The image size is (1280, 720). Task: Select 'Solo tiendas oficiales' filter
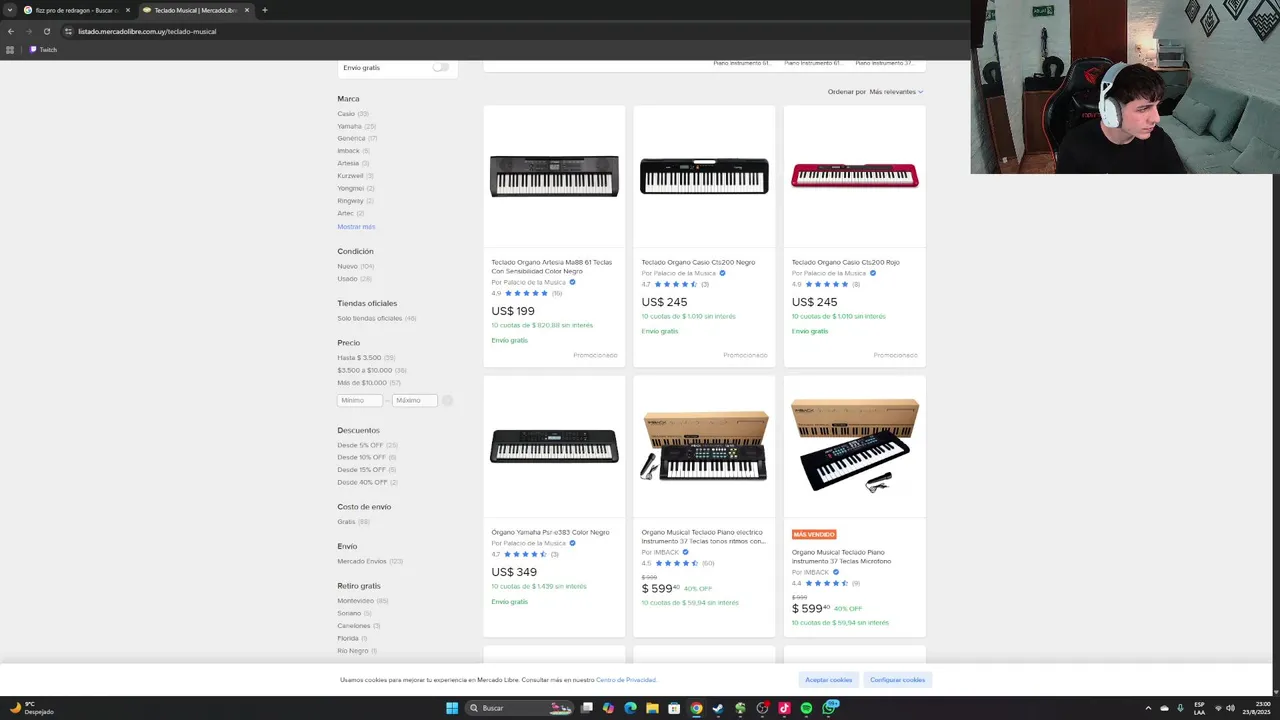[376, 318]
